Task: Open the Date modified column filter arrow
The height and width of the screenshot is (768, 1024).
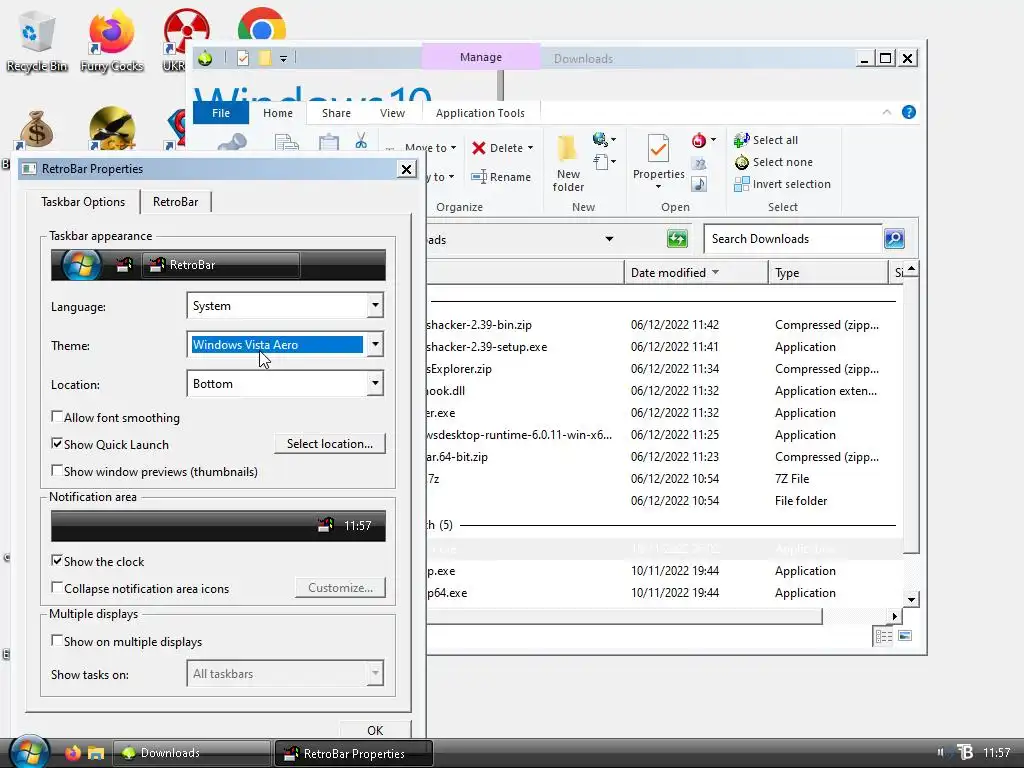Action: pos(715,272)
